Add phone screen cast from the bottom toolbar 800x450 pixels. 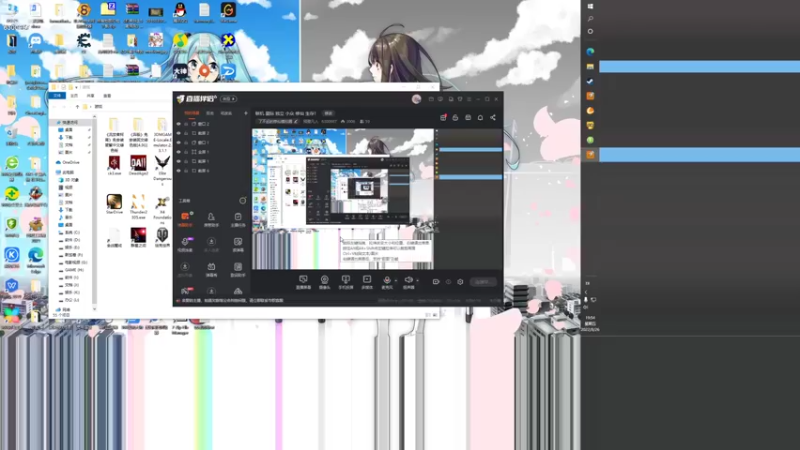(345, 282)
